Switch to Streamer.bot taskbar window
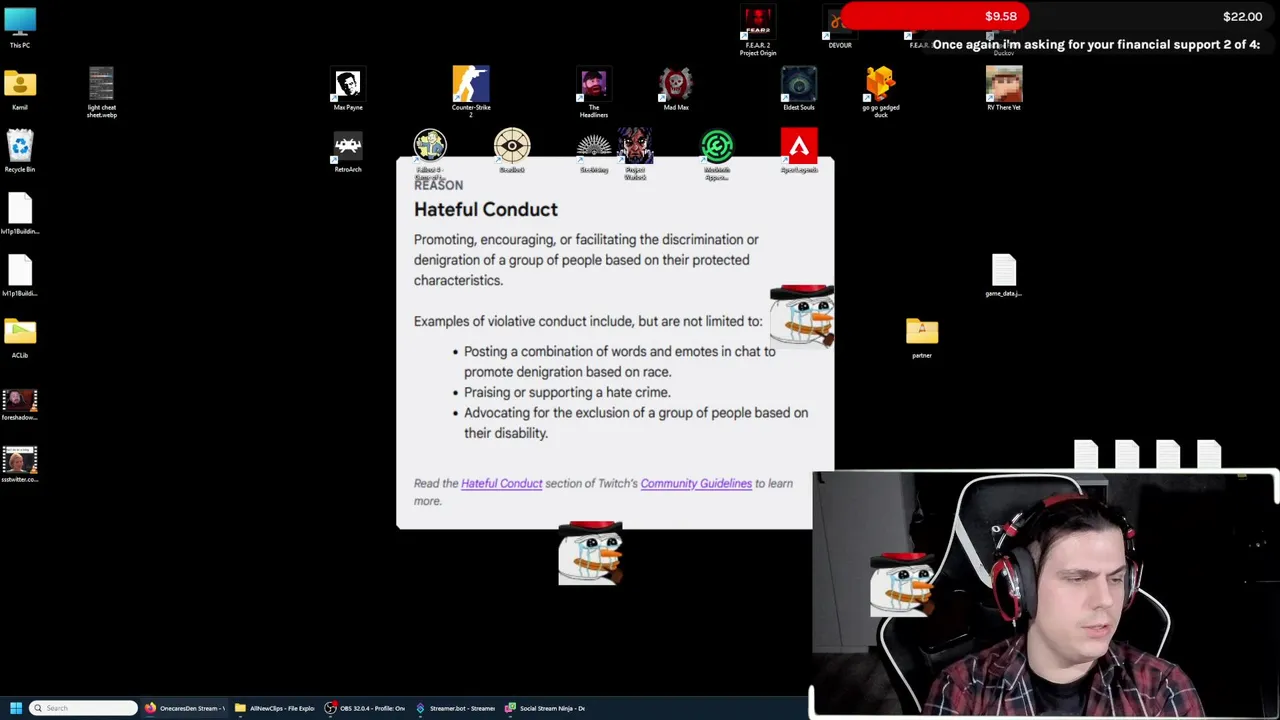The image size is (1280, 720). [x=455, y=708]
